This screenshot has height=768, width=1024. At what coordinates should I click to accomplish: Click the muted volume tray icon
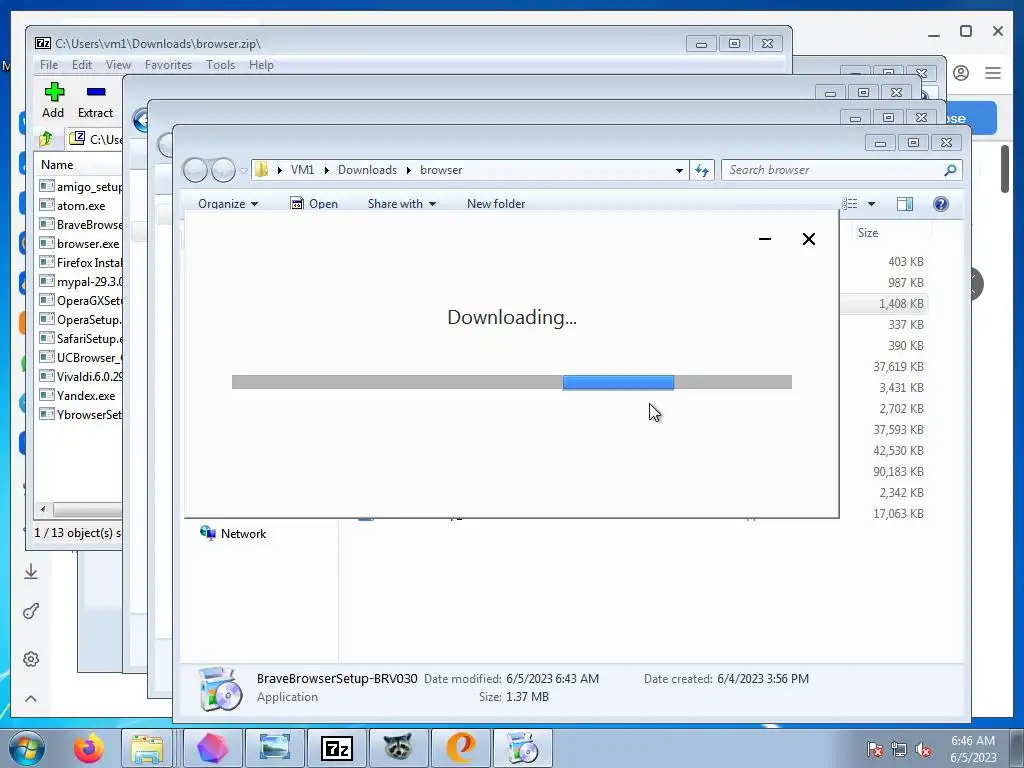point(923,749)
